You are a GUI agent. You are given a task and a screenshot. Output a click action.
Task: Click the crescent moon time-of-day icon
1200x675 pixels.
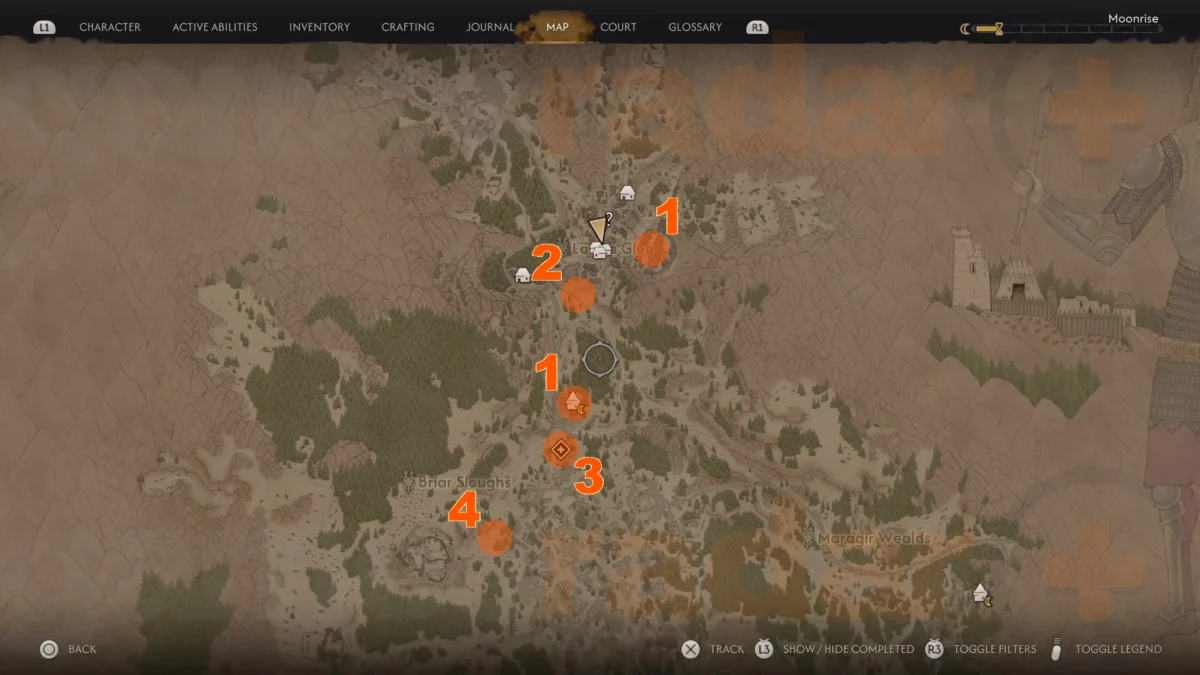point(965,29)
